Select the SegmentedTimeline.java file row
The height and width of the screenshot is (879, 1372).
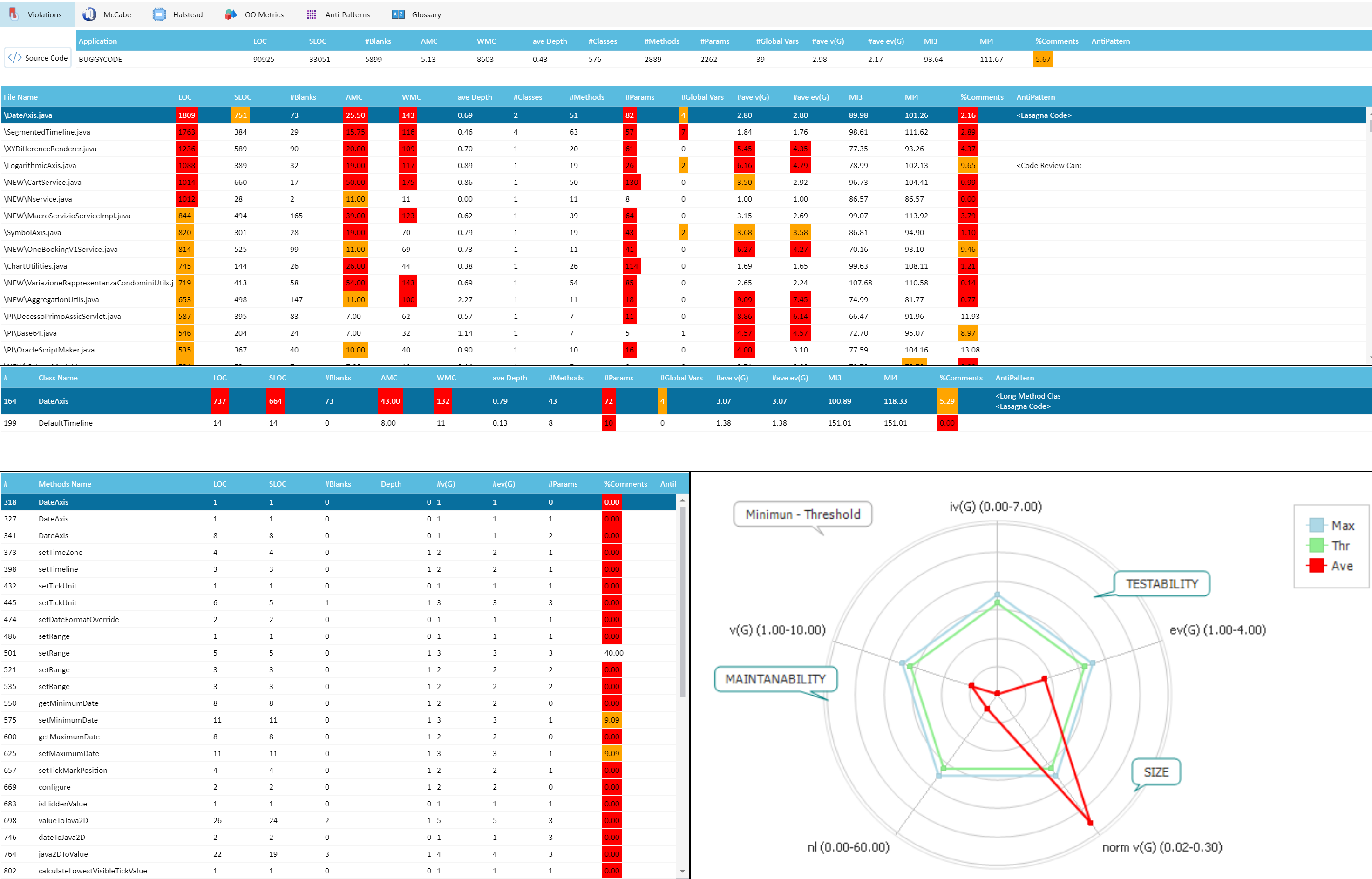pos(47,132)
